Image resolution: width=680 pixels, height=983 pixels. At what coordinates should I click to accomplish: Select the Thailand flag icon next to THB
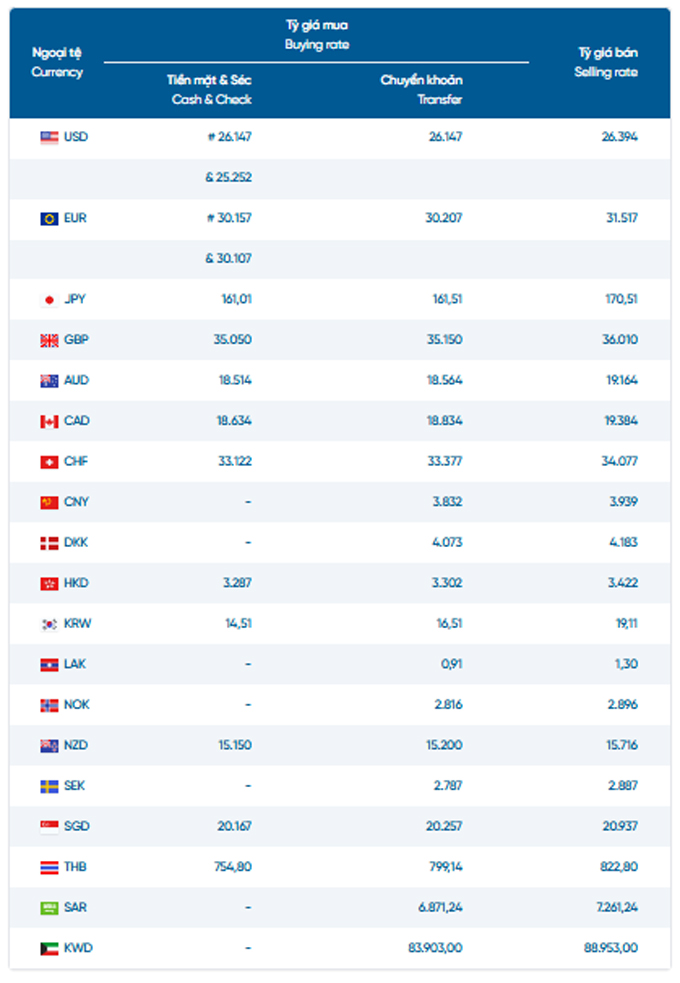[x=49, y=868]
